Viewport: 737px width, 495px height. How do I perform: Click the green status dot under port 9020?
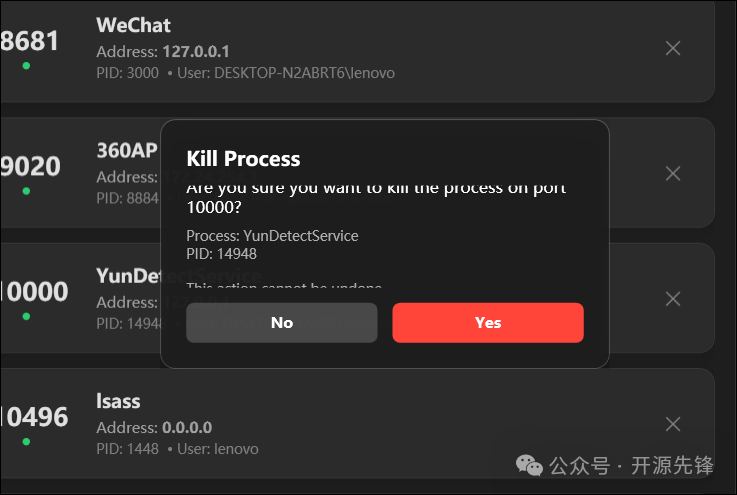tap(26, 191)
